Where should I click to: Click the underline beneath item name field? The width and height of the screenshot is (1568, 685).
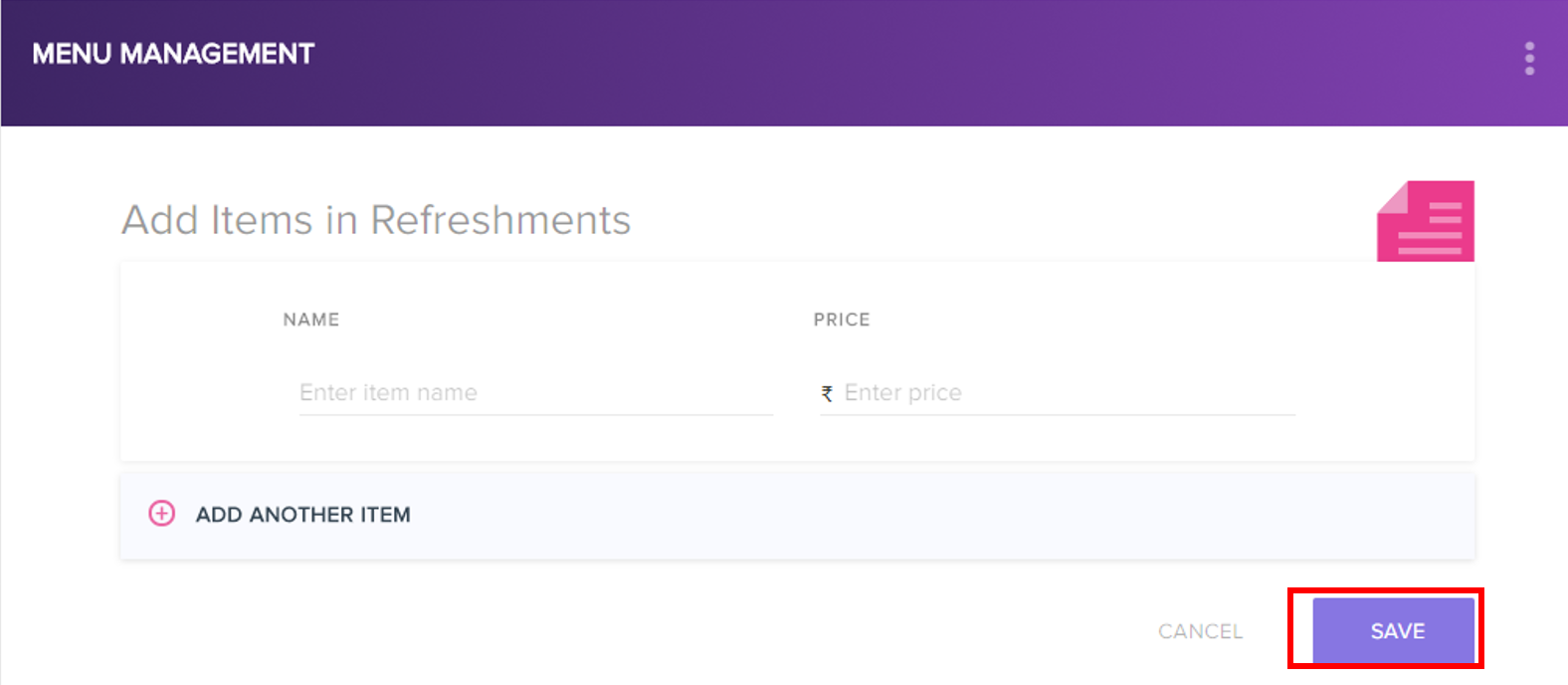(x=535, y=414)
